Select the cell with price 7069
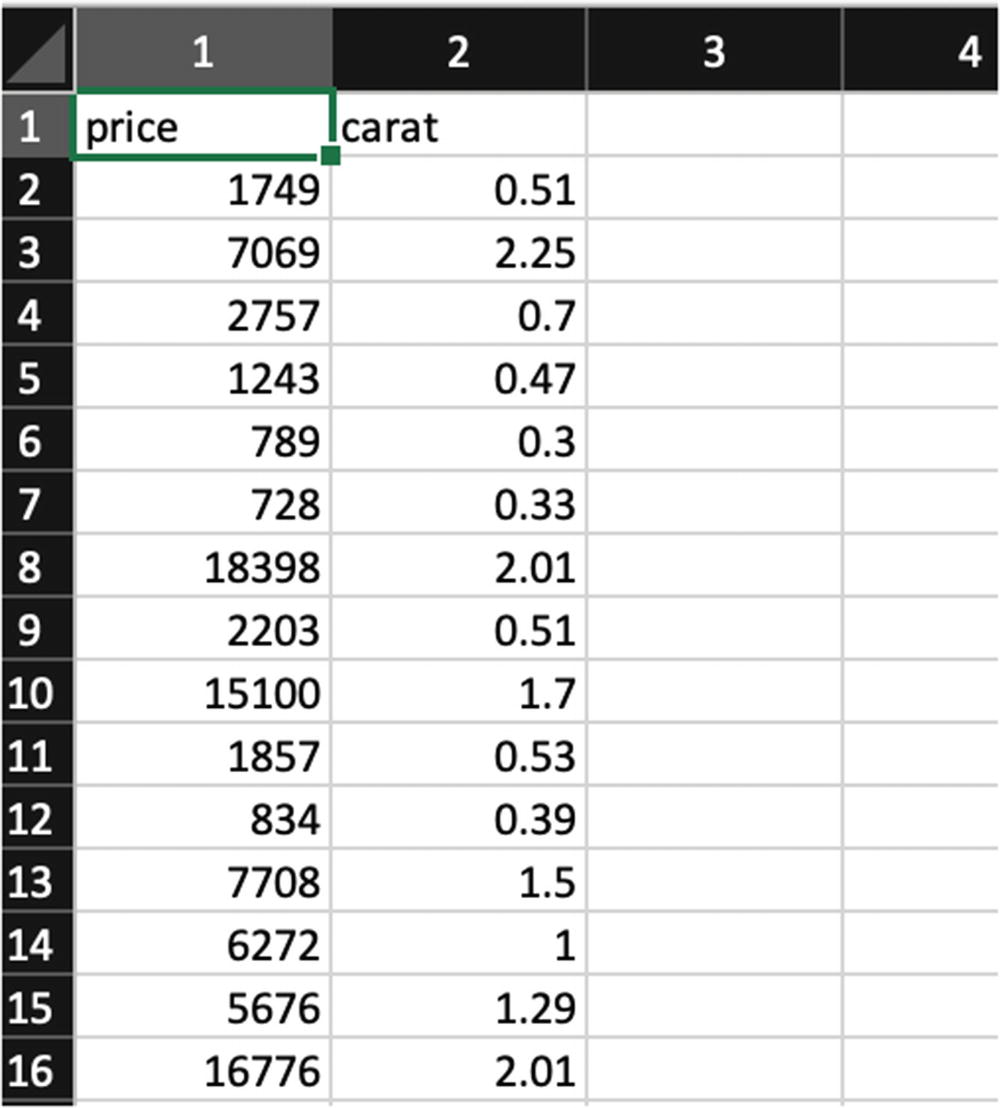This screenshot has width=1000, height=1108. [202, 253]
